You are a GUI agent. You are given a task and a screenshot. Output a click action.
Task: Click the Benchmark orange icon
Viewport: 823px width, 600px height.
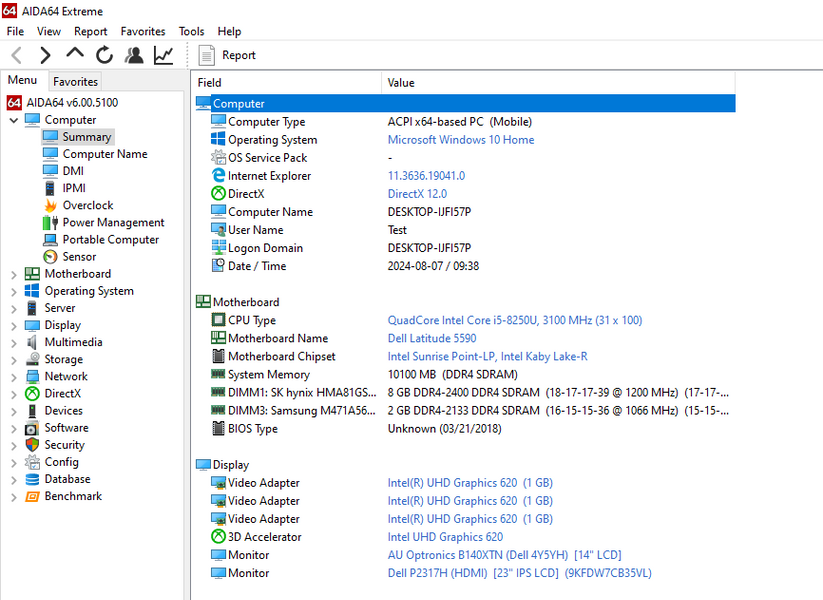(32, 496)
